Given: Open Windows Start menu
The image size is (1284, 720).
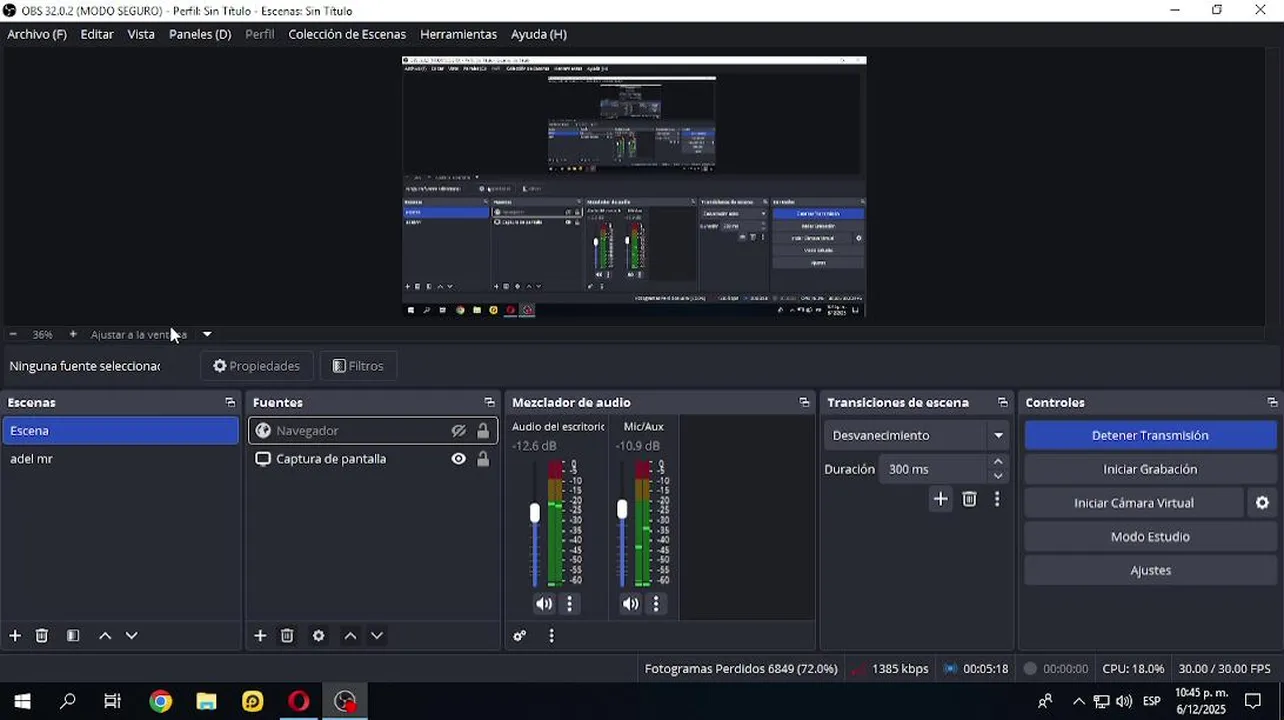Looking at the screenshot, I should pos(22,701).
